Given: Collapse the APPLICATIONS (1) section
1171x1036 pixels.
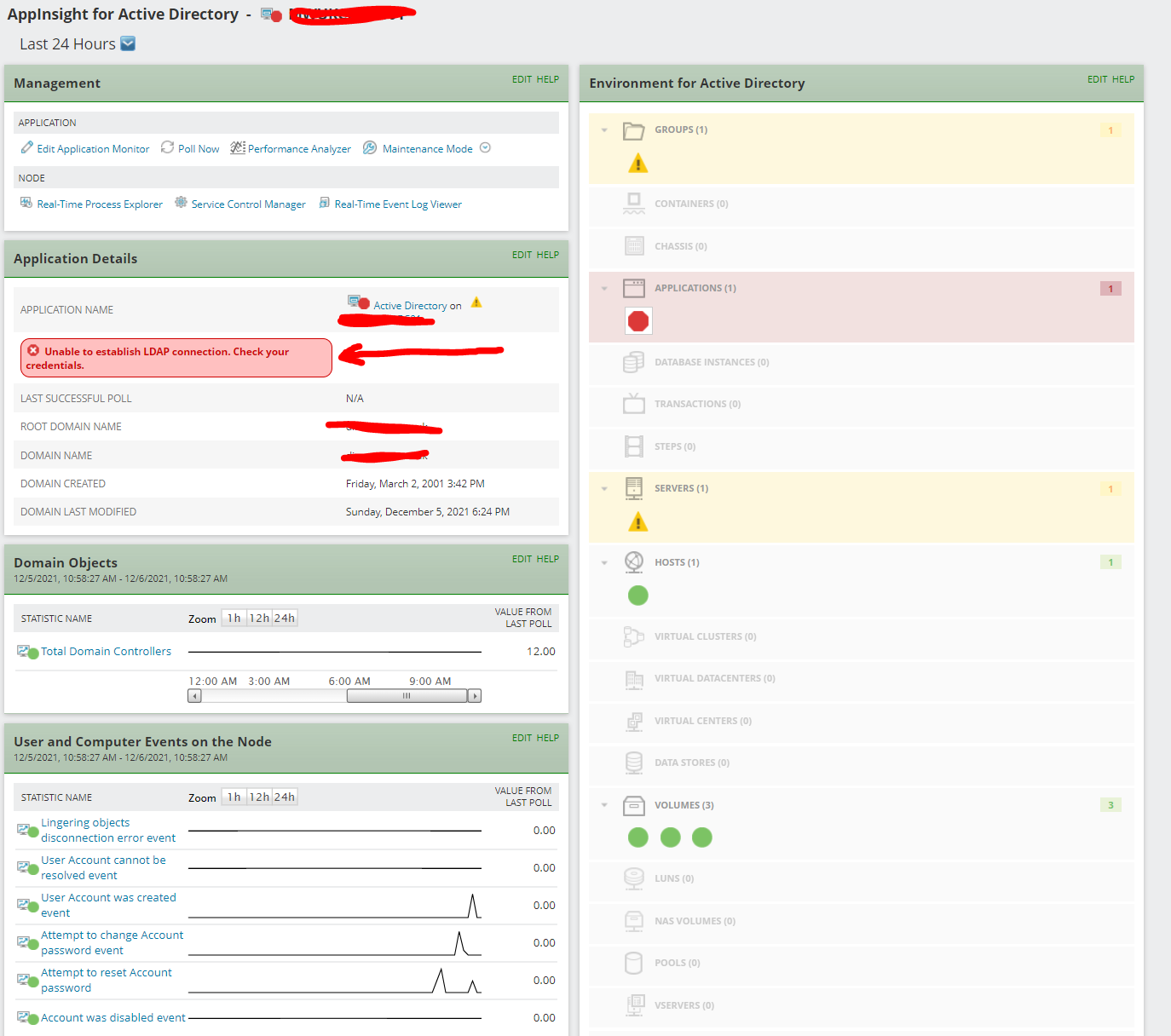Looking at the screenshot, I should [x=604, y=289].
